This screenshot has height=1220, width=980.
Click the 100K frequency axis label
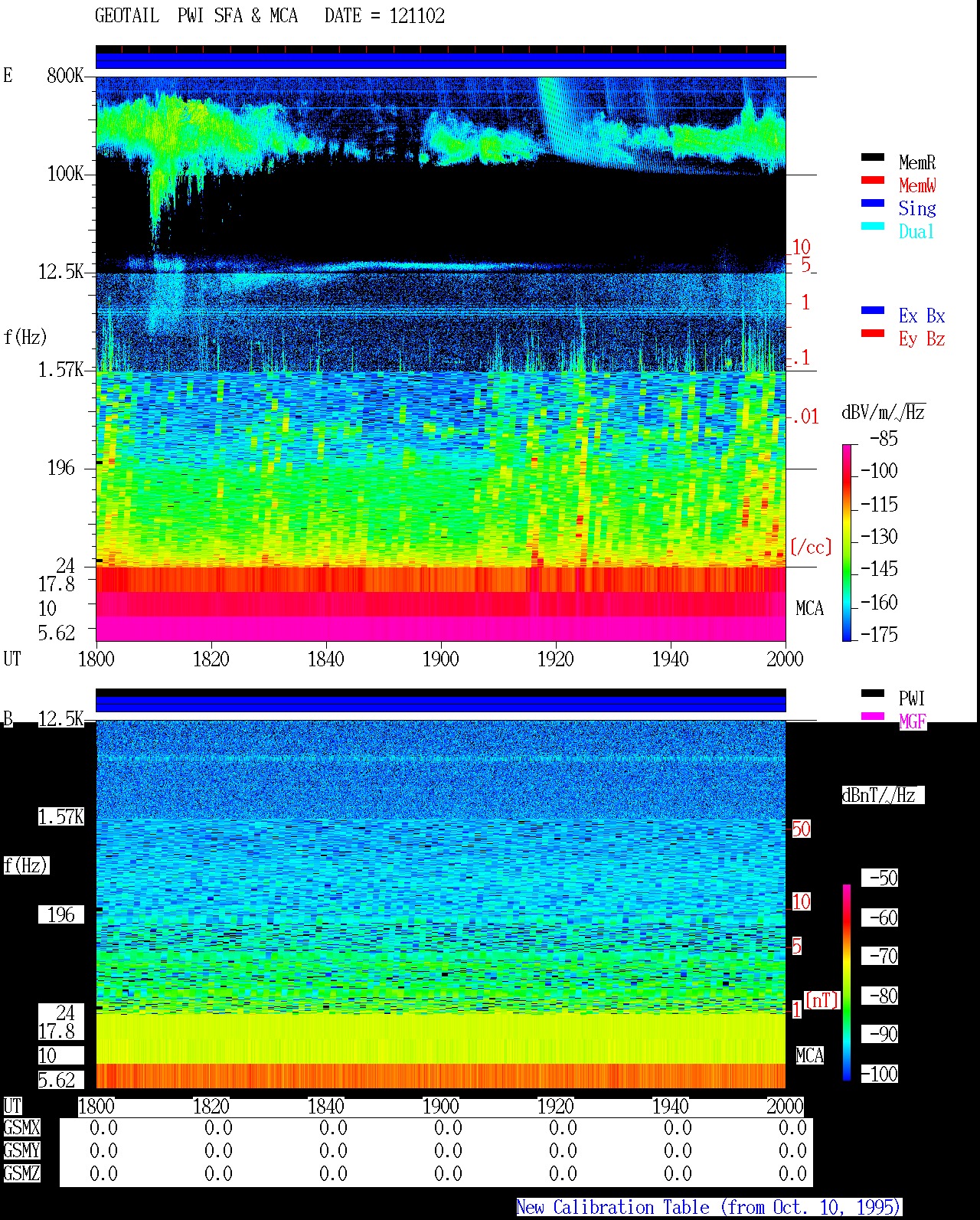pos(65,173)
